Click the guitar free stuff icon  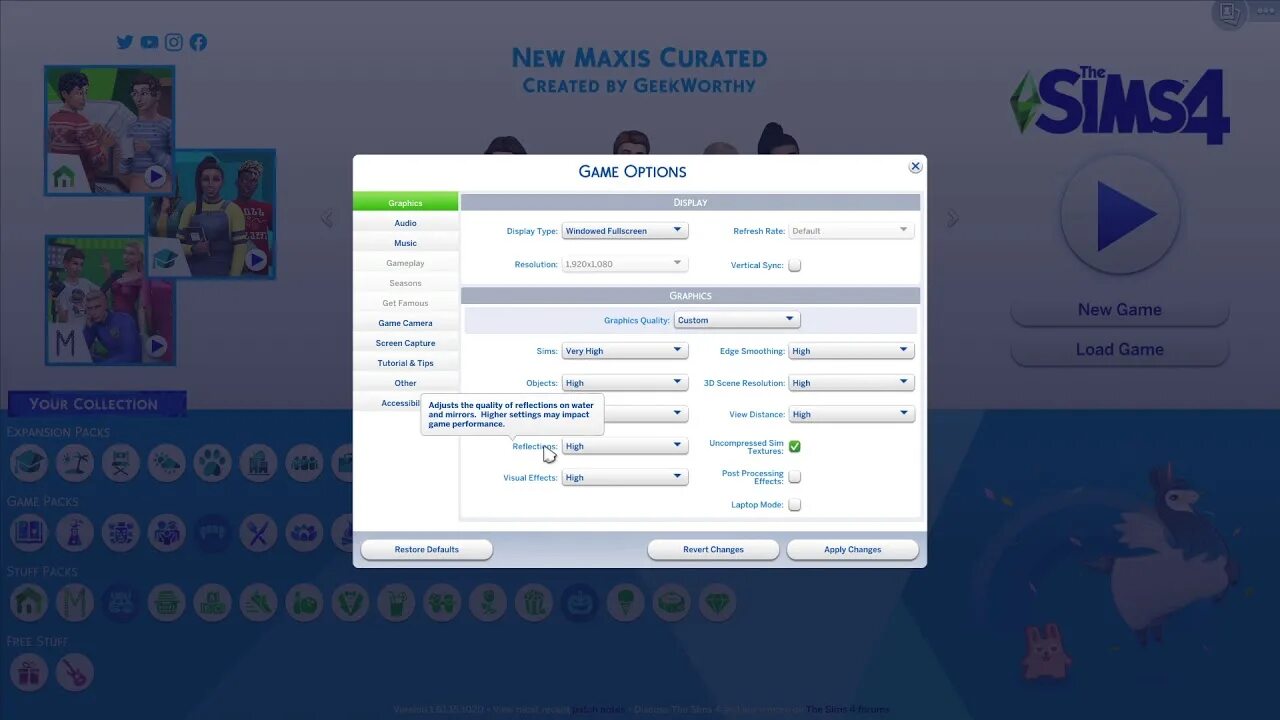[74, 672]
